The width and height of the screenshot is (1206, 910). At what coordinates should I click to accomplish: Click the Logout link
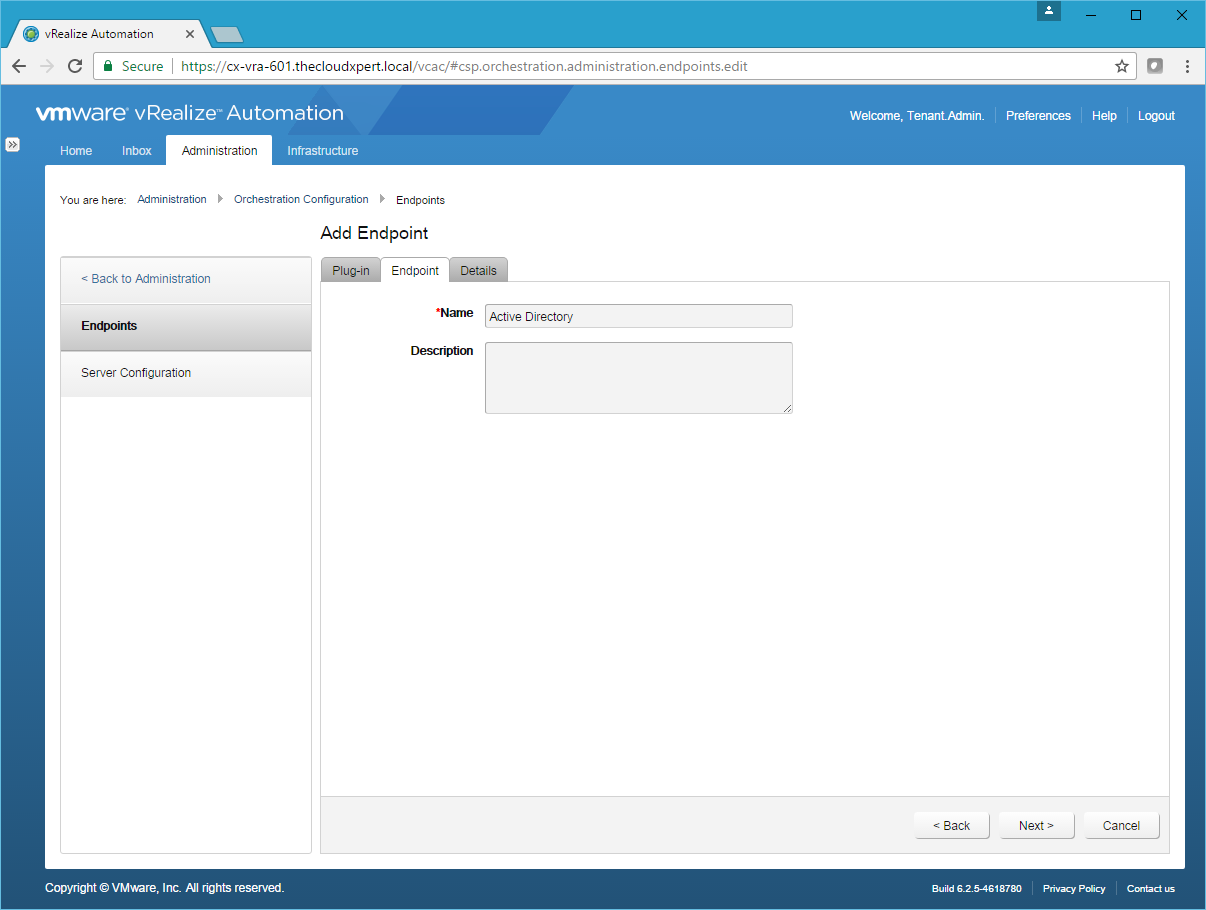(1156, 116)
